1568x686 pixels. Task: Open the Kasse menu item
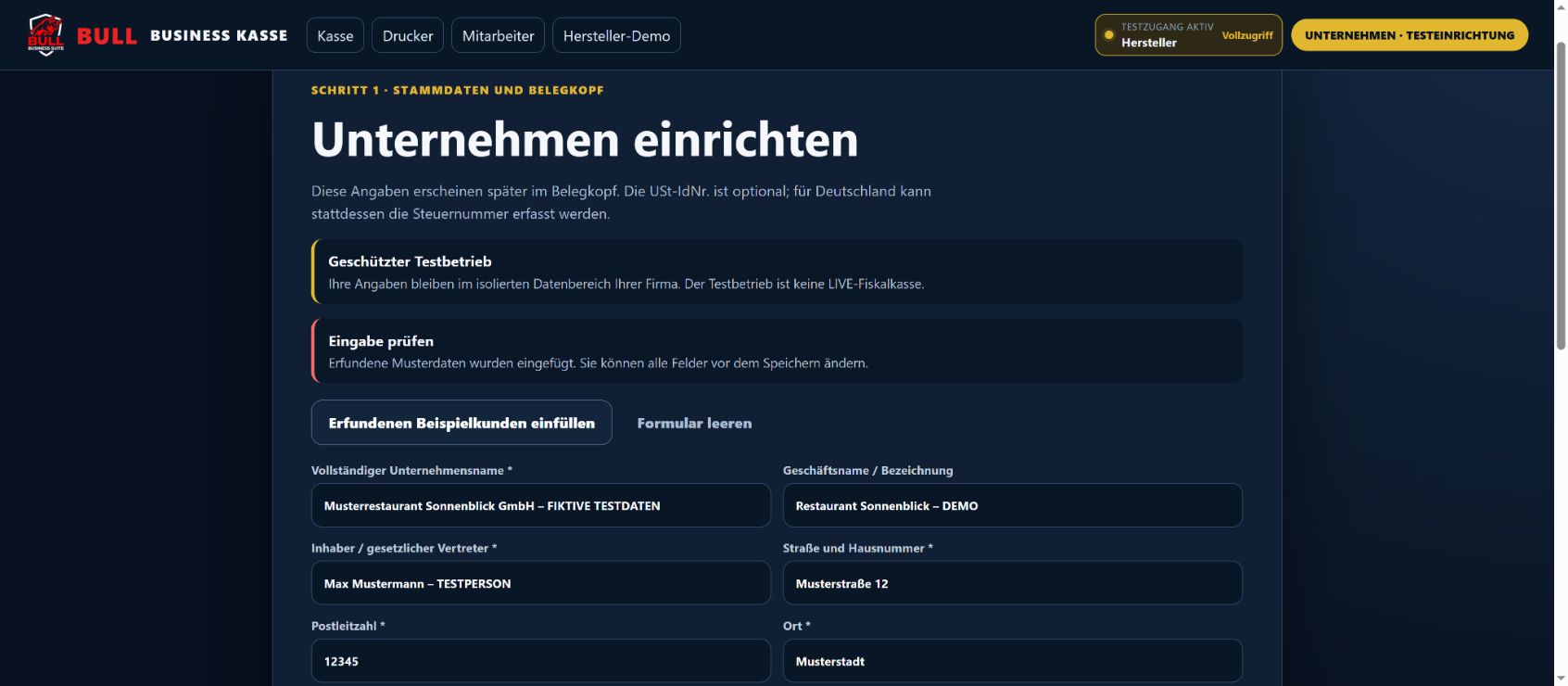[335, 35]
